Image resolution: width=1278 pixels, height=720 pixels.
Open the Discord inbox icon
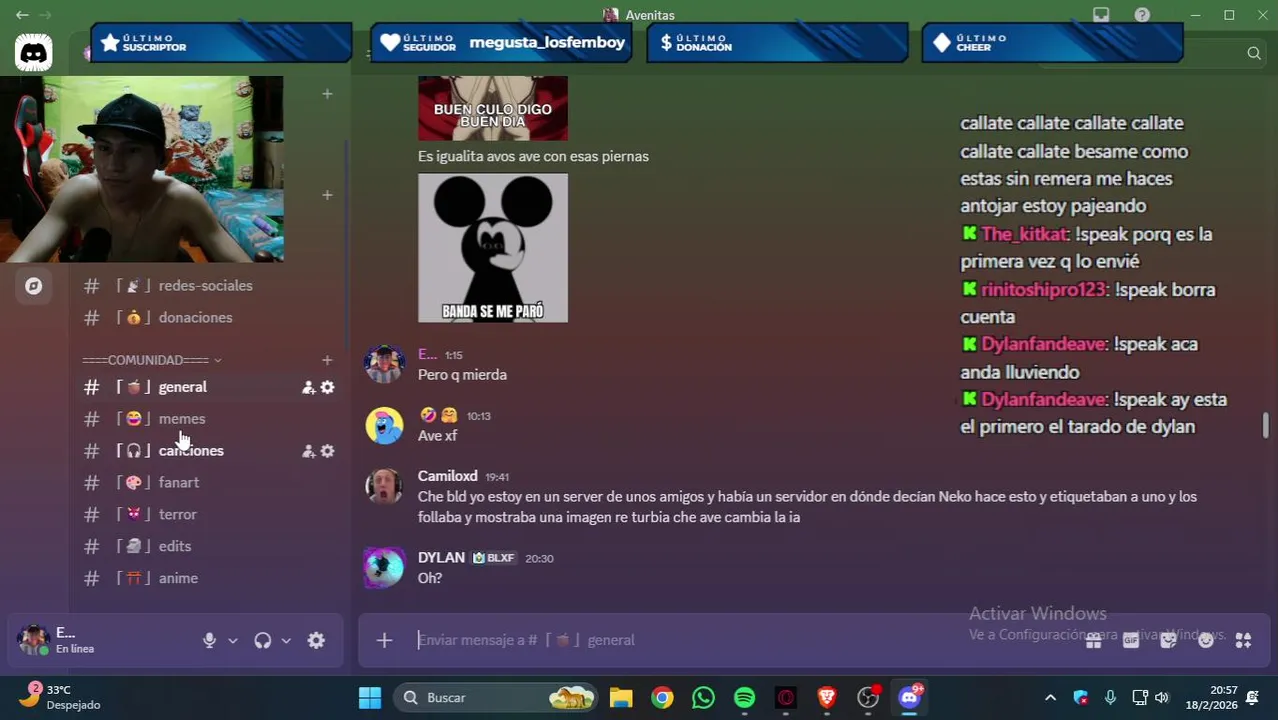[1101, 15]
